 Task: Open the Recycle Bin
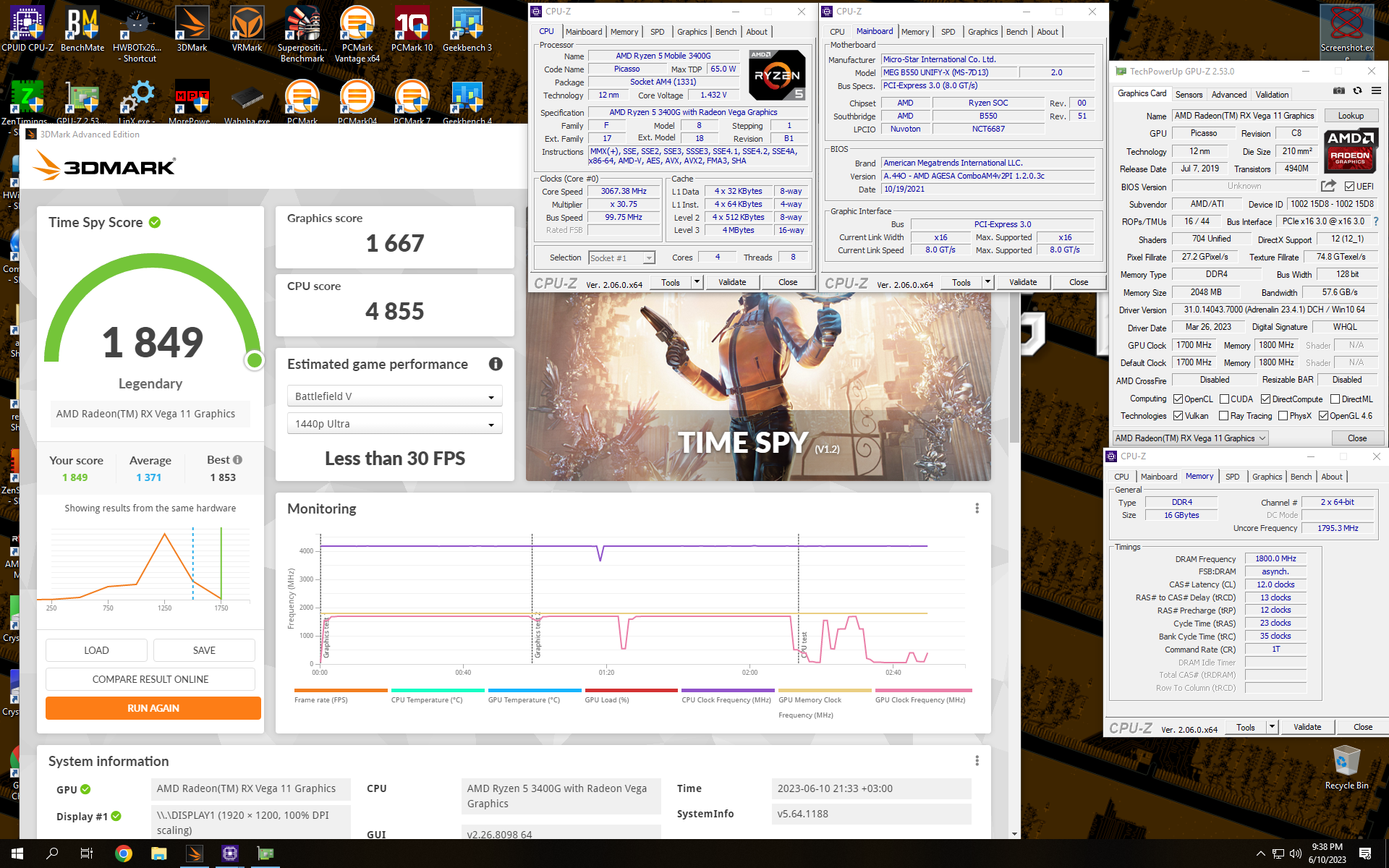click(x=1346, y=767)
